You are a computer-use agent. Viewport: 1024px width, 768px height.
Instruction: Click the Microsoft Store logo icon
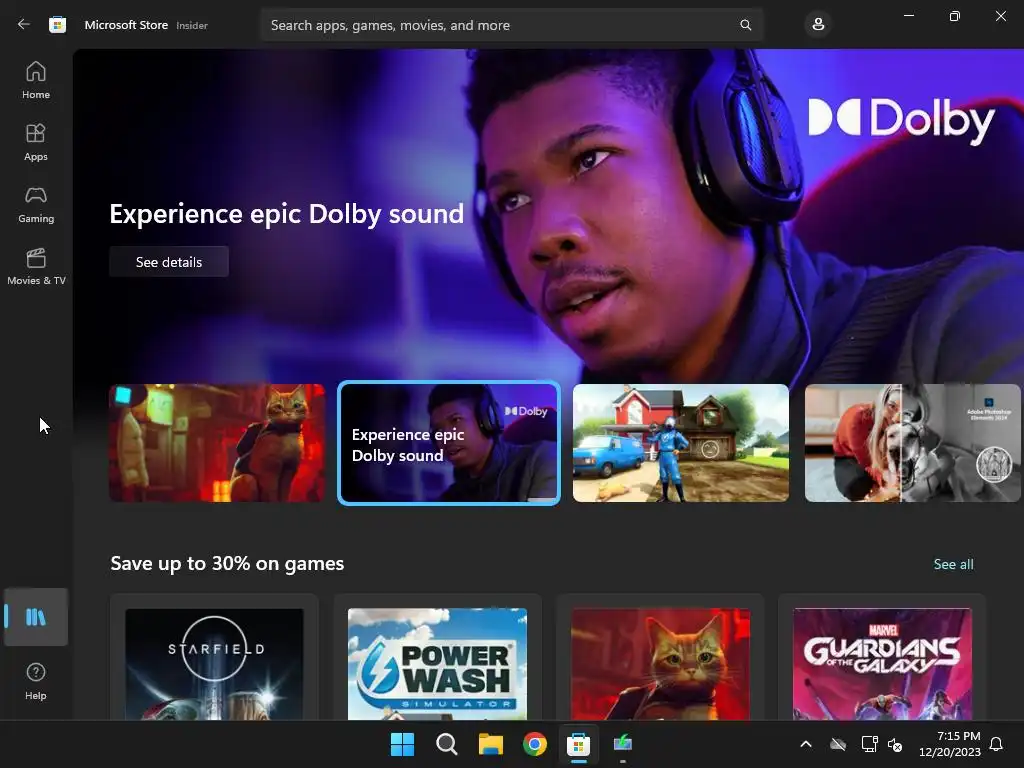coord(57,25)
